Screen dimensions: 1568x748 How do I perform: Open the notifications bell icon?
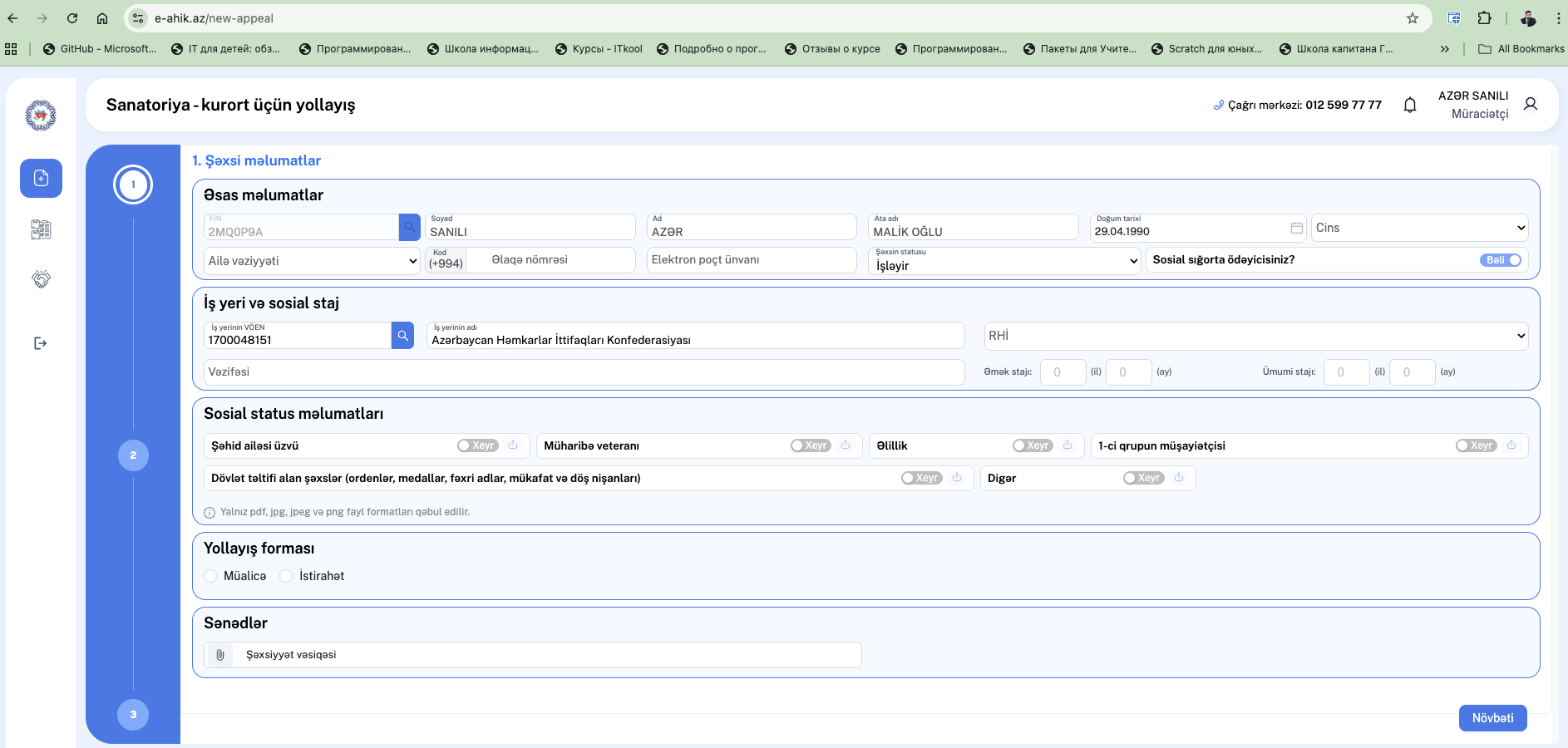point(1410,105)
